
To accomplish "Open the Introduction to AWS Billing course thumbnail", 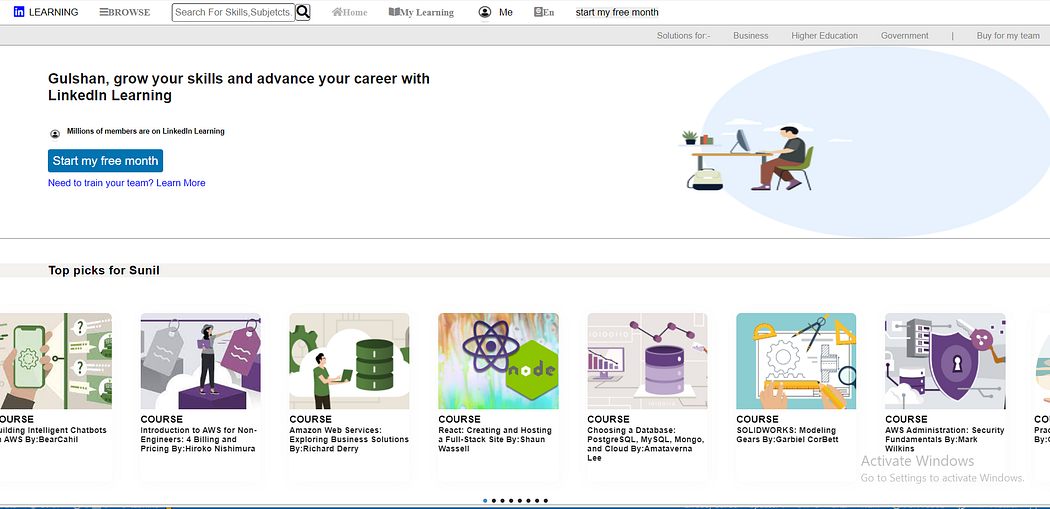I will tap(200, 361).
